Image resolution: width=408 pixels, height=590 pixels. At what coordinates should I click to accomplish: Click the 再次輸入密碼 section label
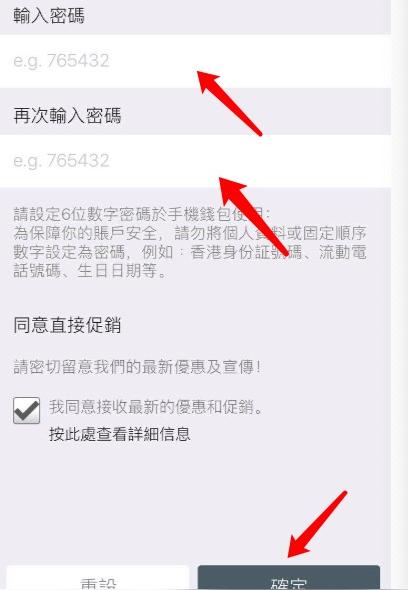[x=67, y=115]
